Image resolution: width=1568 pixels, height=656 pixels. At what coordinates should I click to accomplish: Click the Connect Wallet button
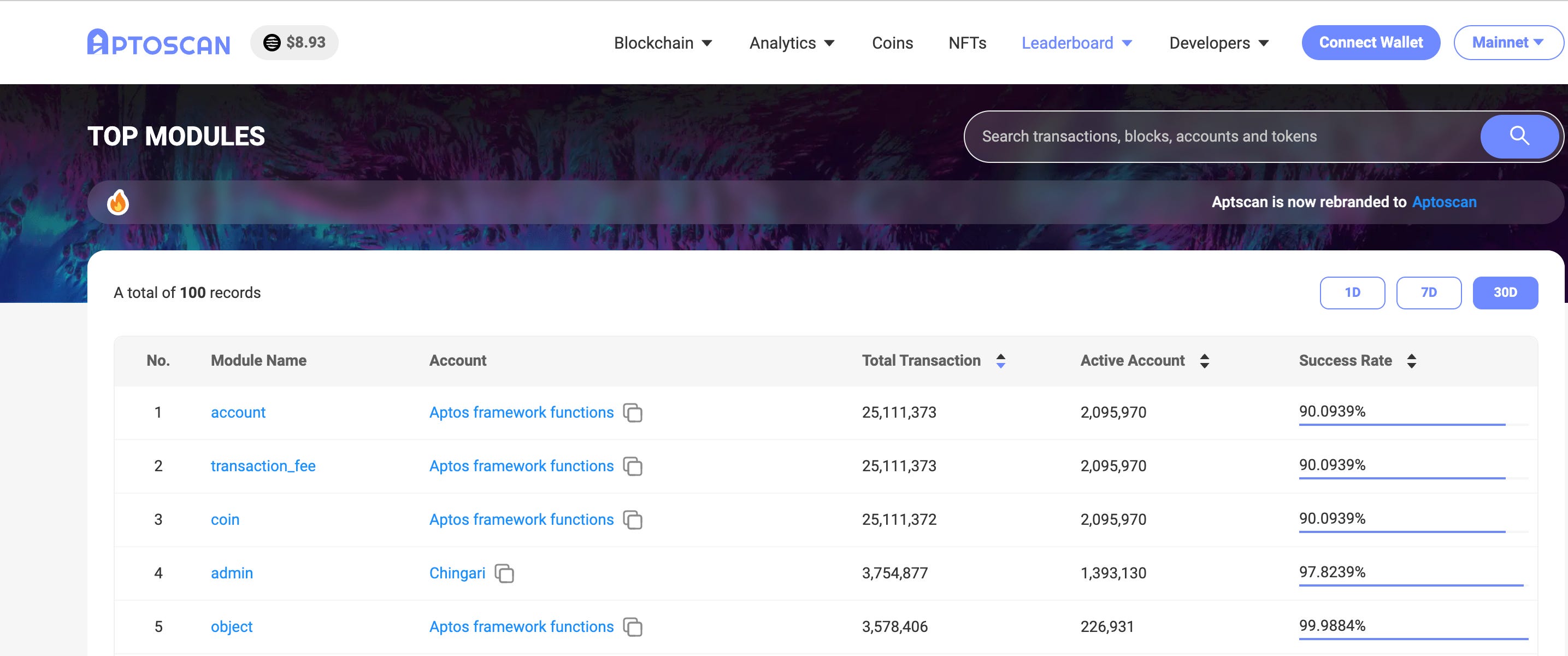1371,43
